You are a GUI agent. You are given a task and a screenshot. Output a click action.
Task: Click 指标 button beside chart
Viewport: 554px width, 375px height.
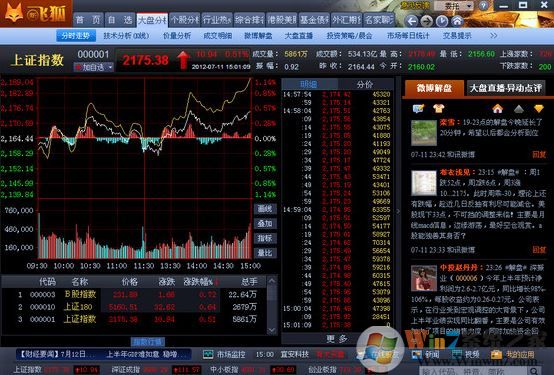pos(265,238)
